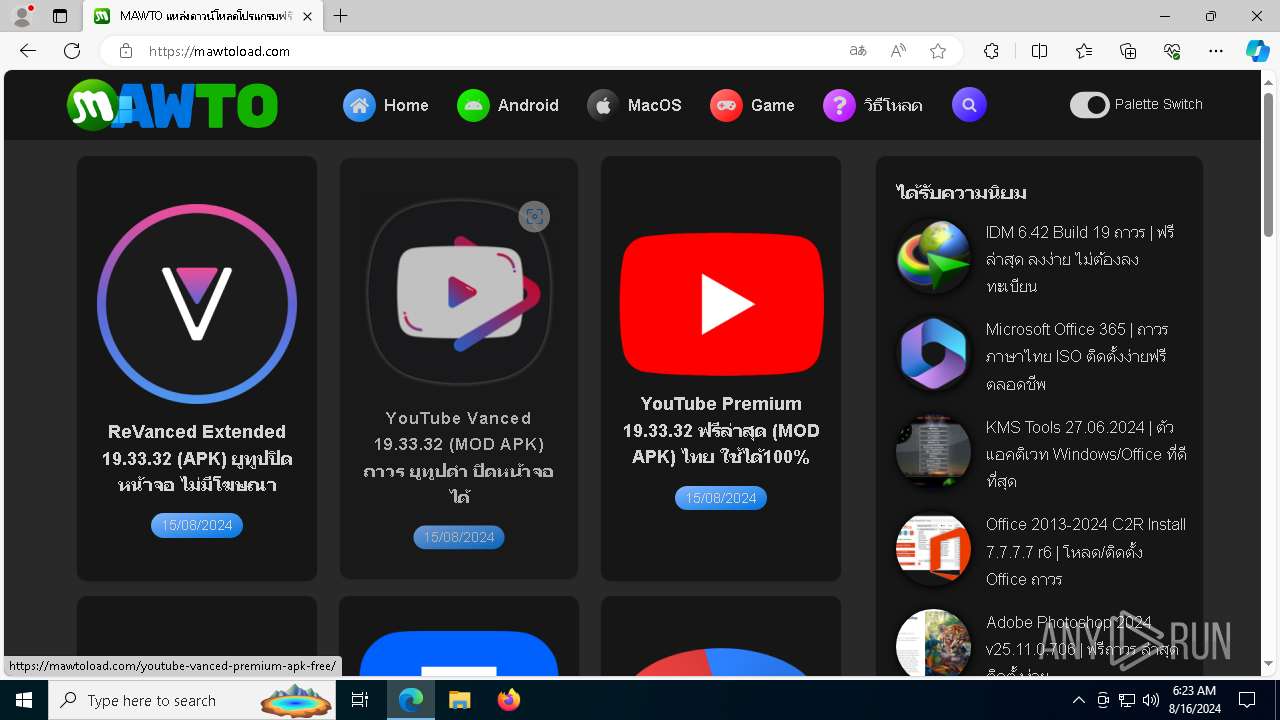Screen dimensions: 1280x720
Task: Open the YouTube Premium red play thumbnail
Action: pyautogui.click(x=721, y=304)
